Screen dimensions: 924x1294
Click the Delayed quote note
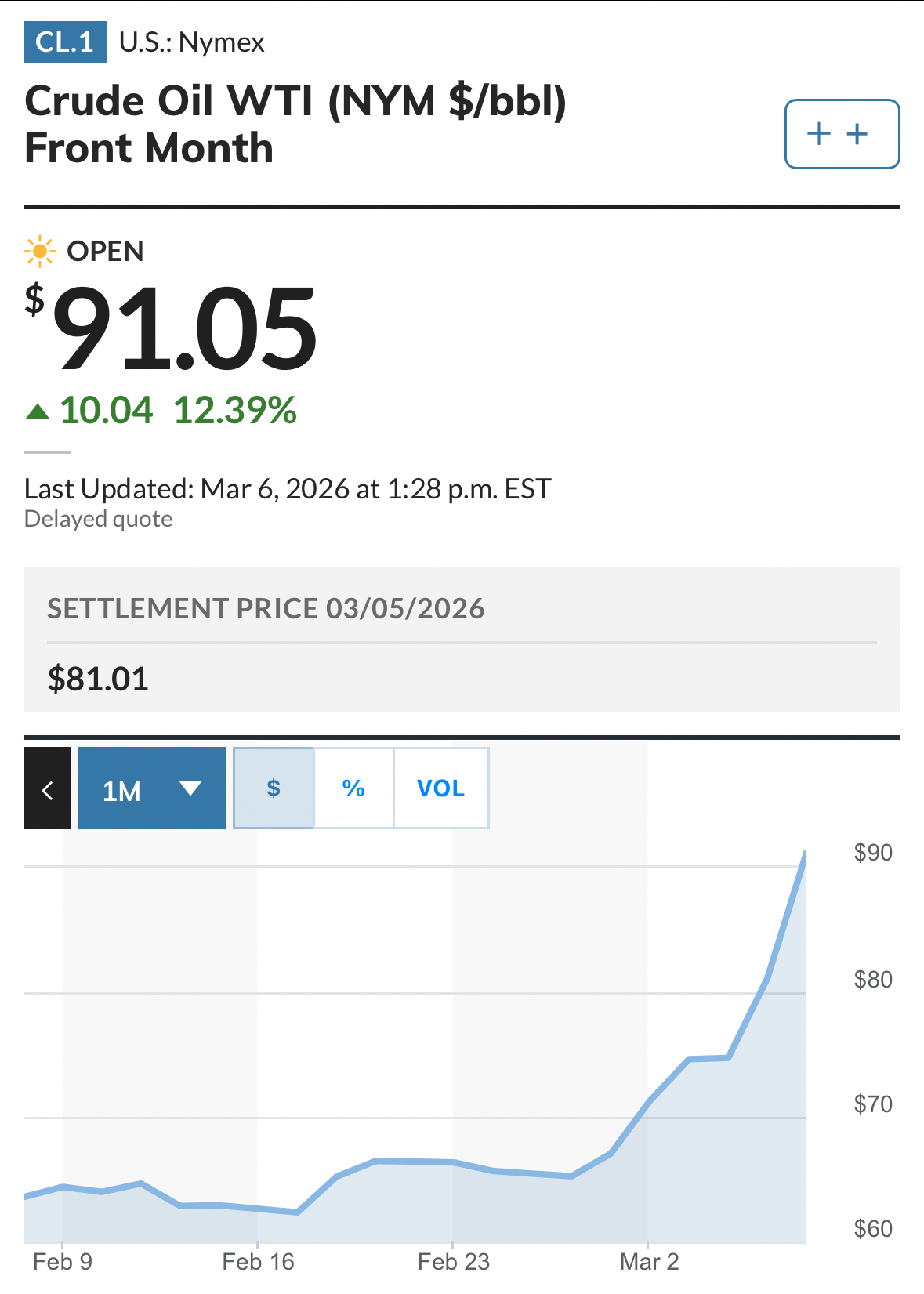click(99, 519)
